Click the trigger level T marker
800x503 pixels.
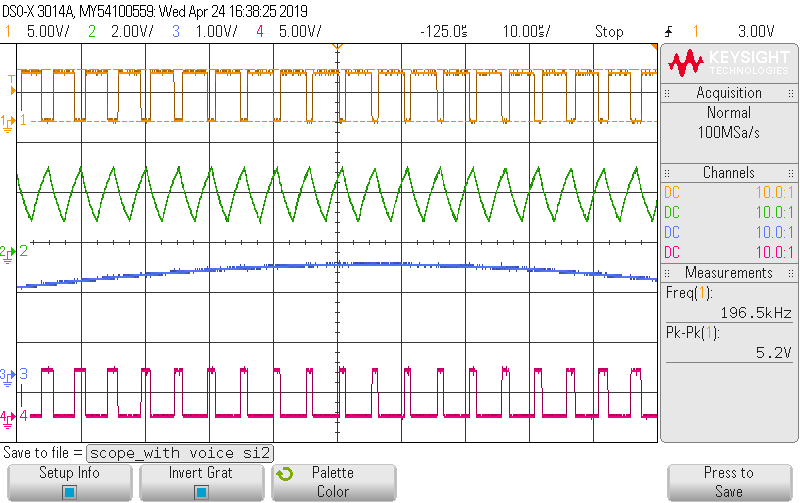(x=12, y=85)
